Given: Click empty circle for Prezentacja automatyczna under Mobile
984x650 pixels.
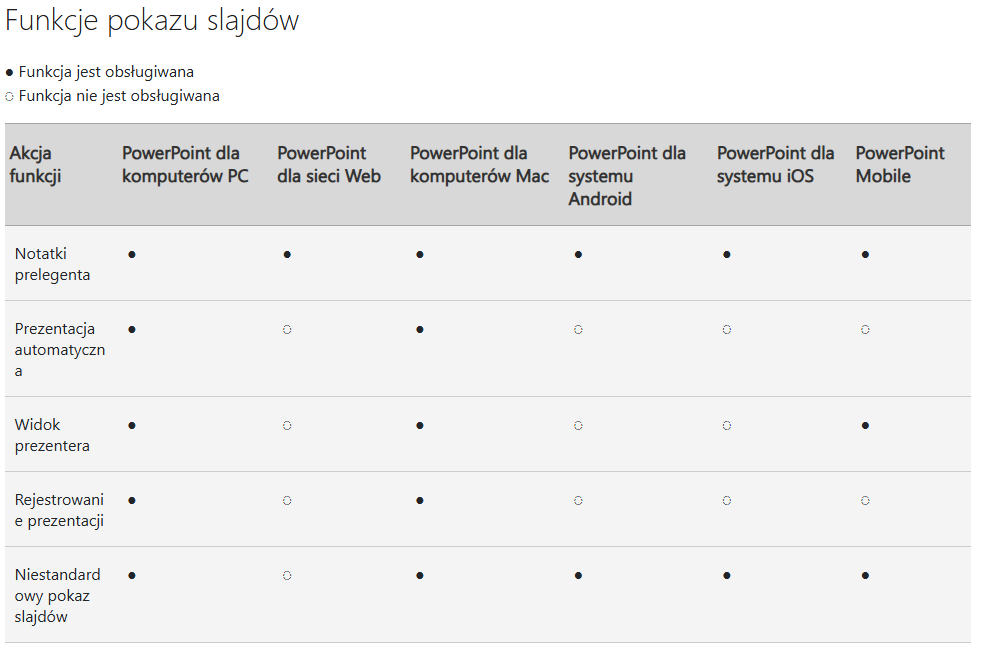Looking at the screenshot, I should pos(865,329).
